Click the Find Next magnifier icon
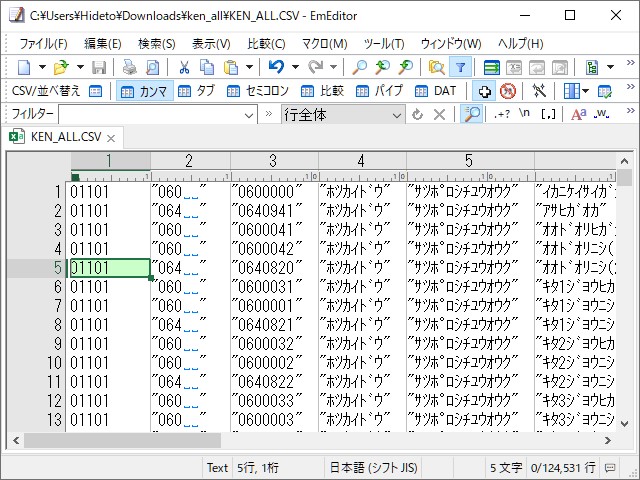Image resolution: width=640 pixels, height=480 pixels. coord(382,67)
